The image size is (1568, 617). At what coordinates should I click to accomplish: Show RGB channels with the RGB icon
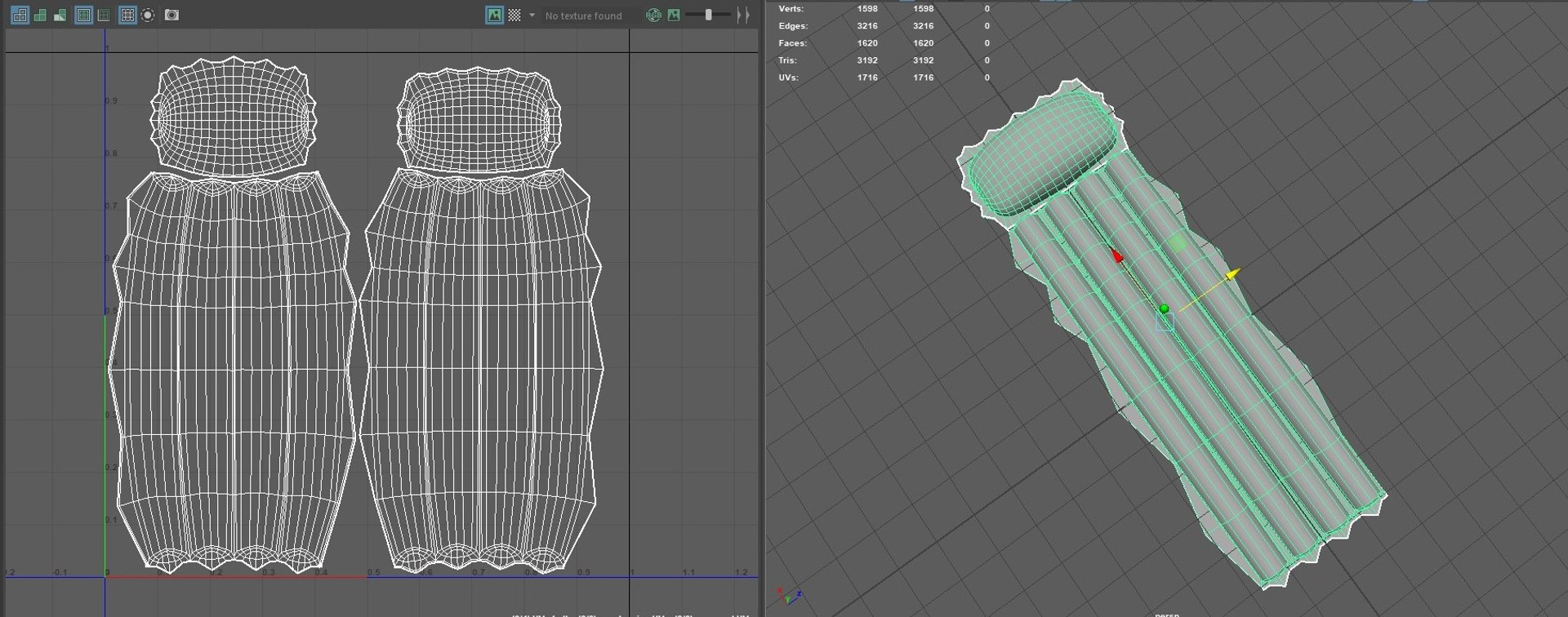(x=653, y=15)
